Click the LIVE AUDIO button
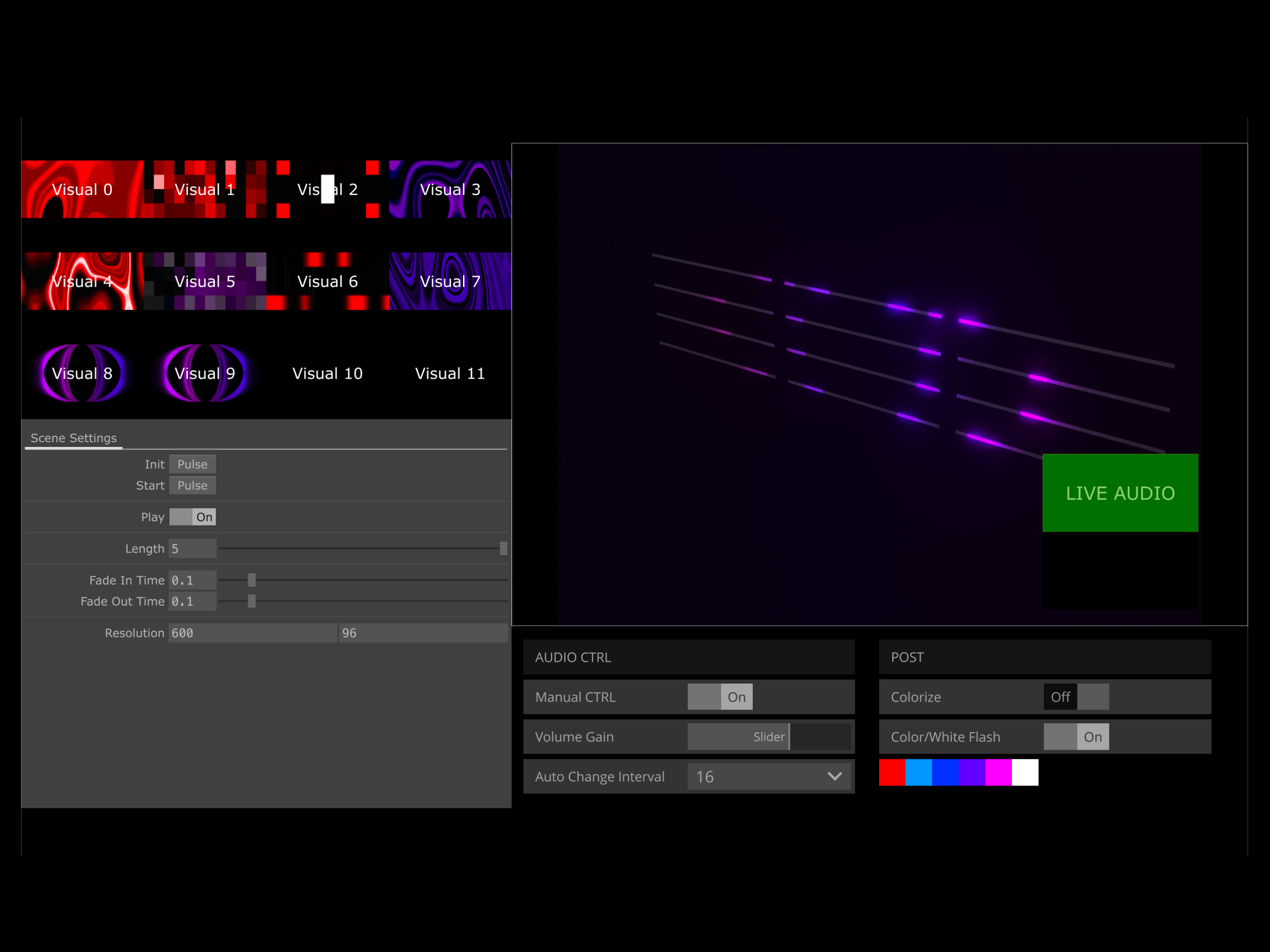 pos(1121,493)
